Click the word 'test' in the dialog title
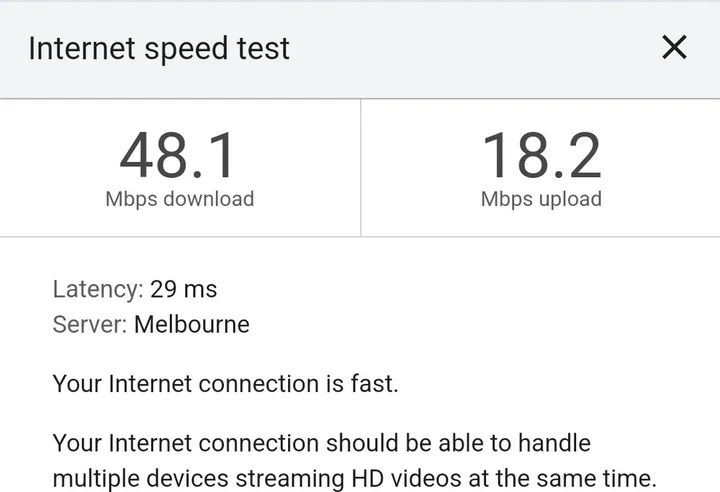Viewport: 720px width, 492px height. point(262,48)
